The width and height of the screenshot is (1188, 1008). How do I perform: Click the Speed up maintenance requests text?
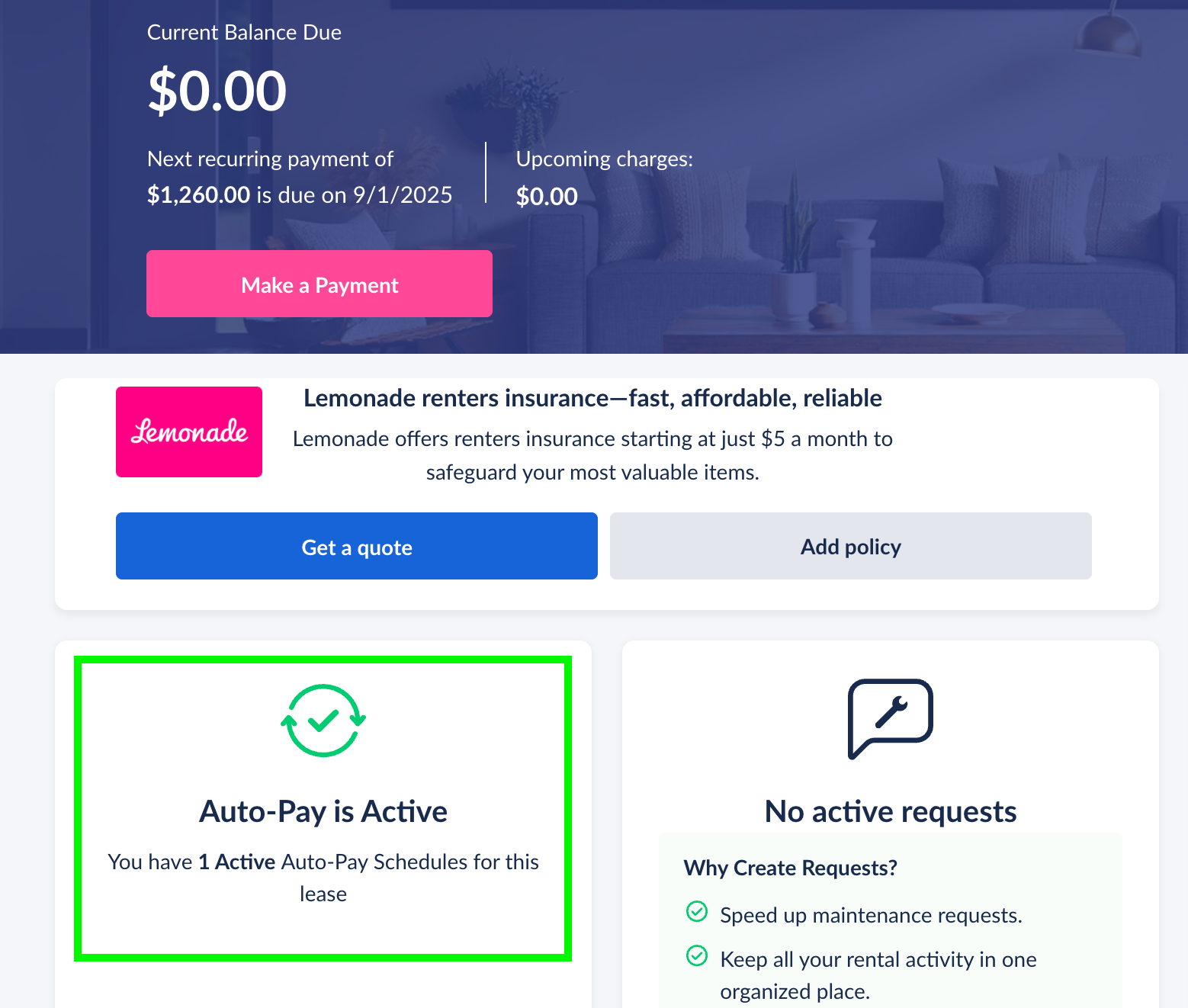pyautogui.click(x=871, y=915)
